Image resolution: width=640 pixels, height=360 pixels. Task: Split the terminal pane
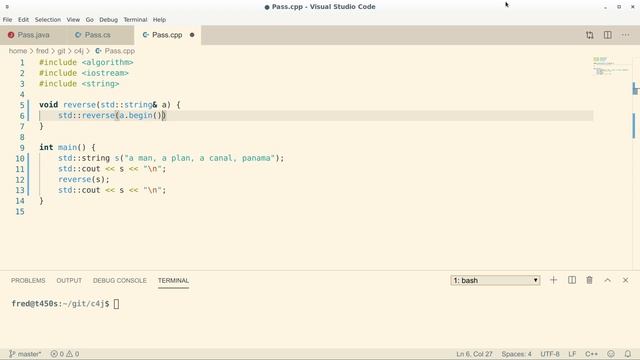point(572,280)
